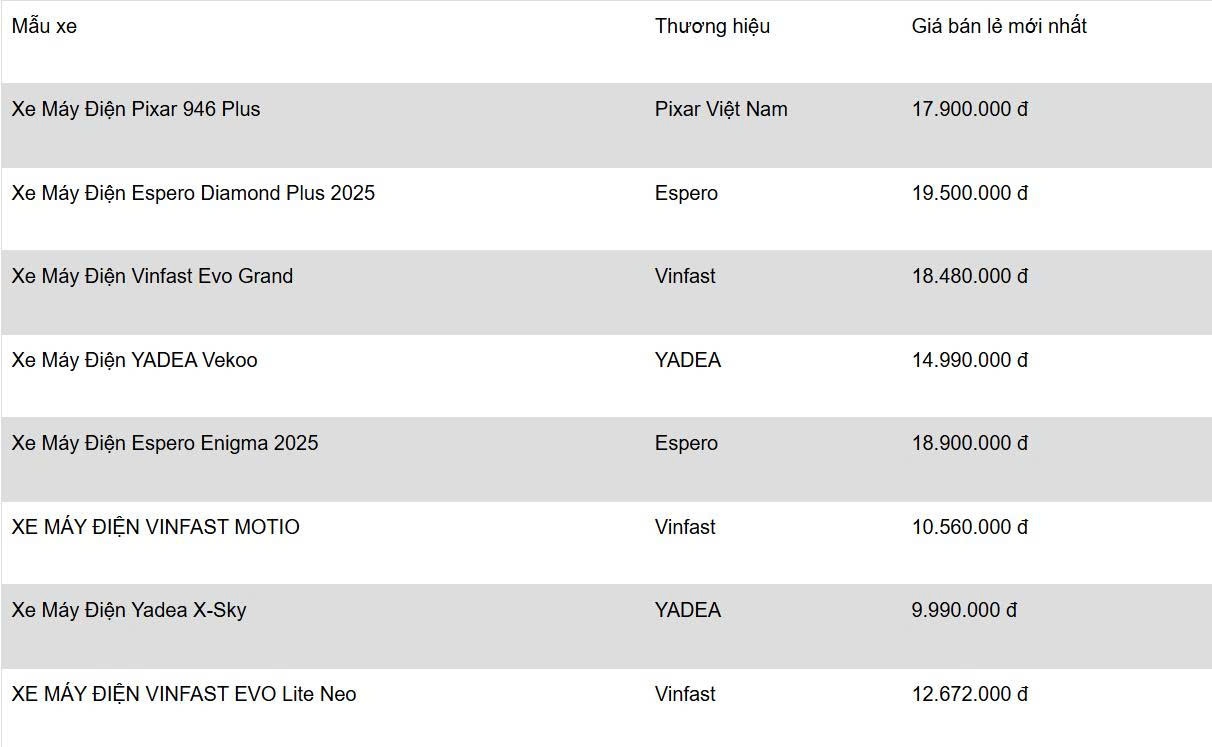Image resolution: width=1212 pixels, height=747 pixels.
Task: Select 'Xe Máy Điện Yadea X-Sky' model
Action: click(x=129, y=610)
